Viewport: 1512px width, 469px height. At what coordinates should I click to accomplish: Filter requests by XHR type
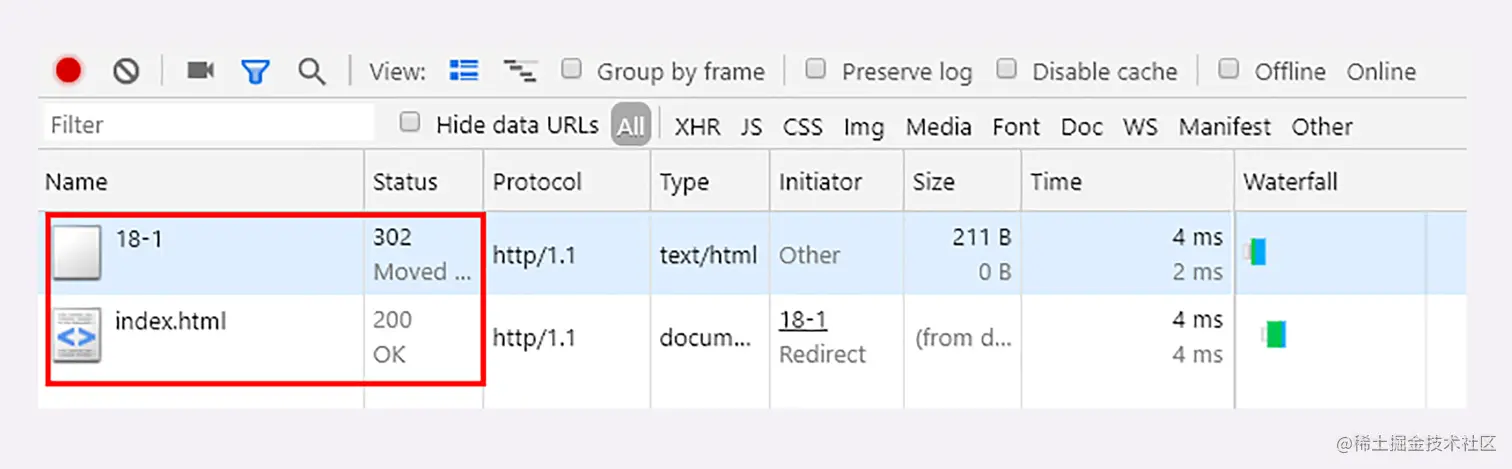coord(697,127)
